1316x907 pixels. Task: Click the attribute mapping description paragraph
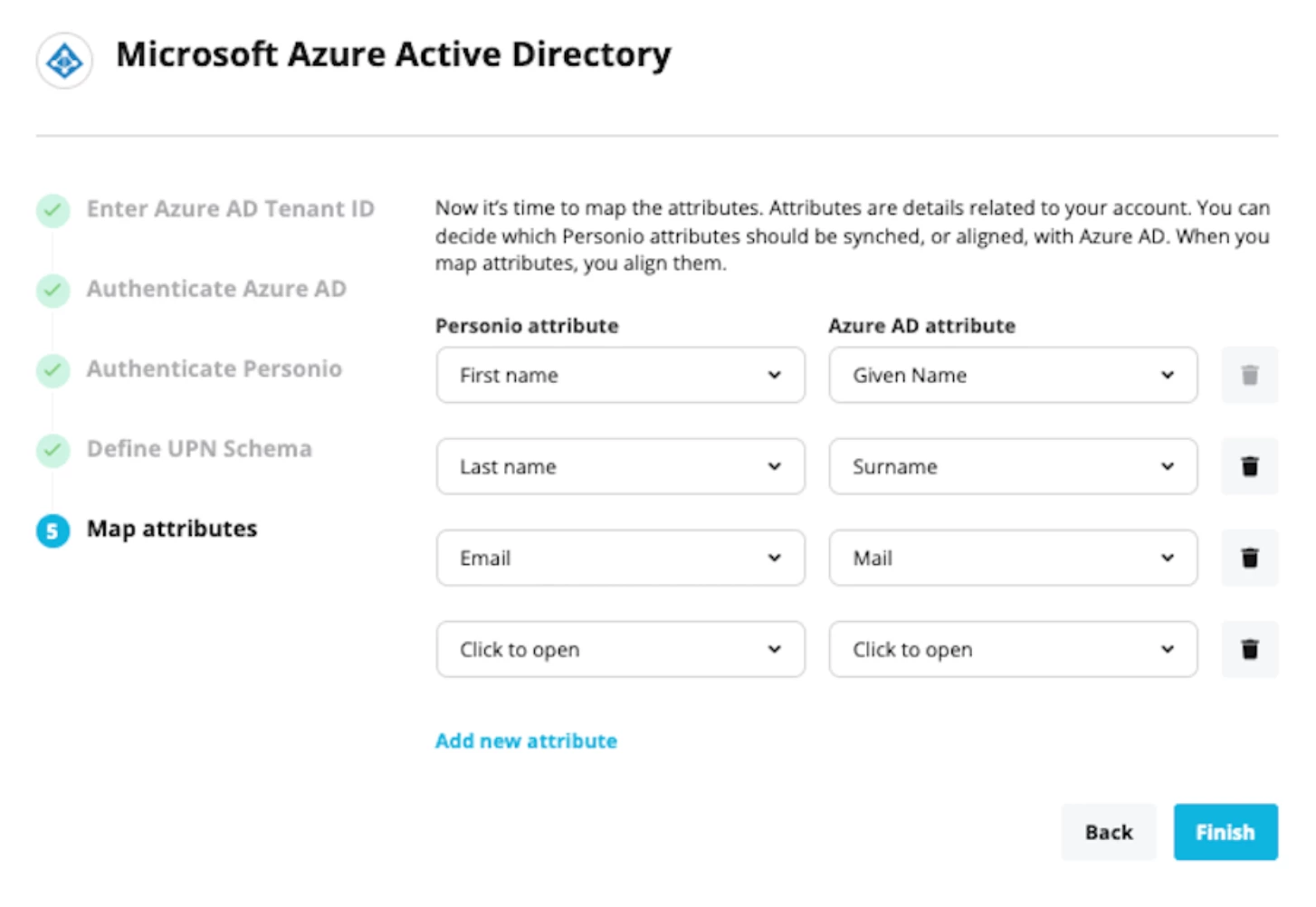[x=853, y=235]
